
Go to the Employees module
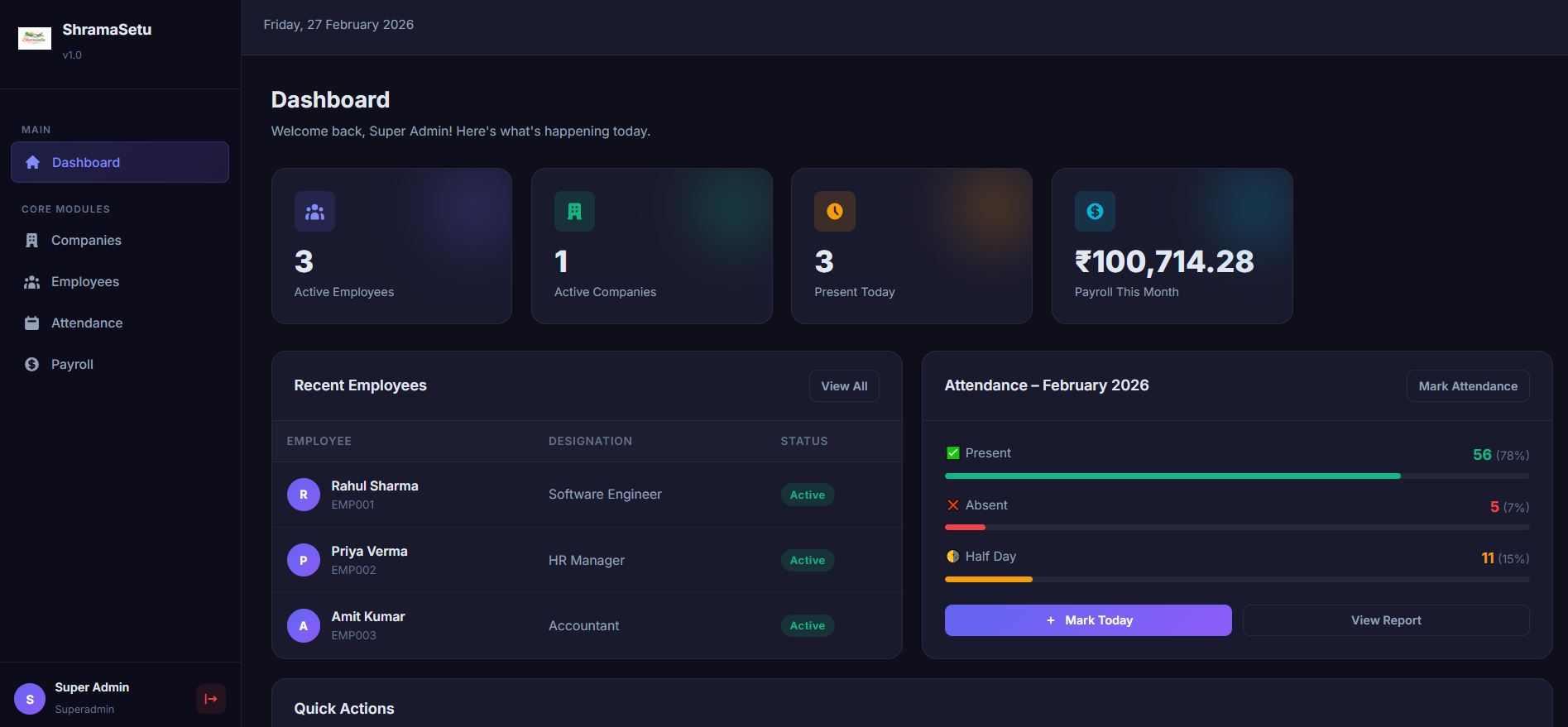(x=84, y=282)
